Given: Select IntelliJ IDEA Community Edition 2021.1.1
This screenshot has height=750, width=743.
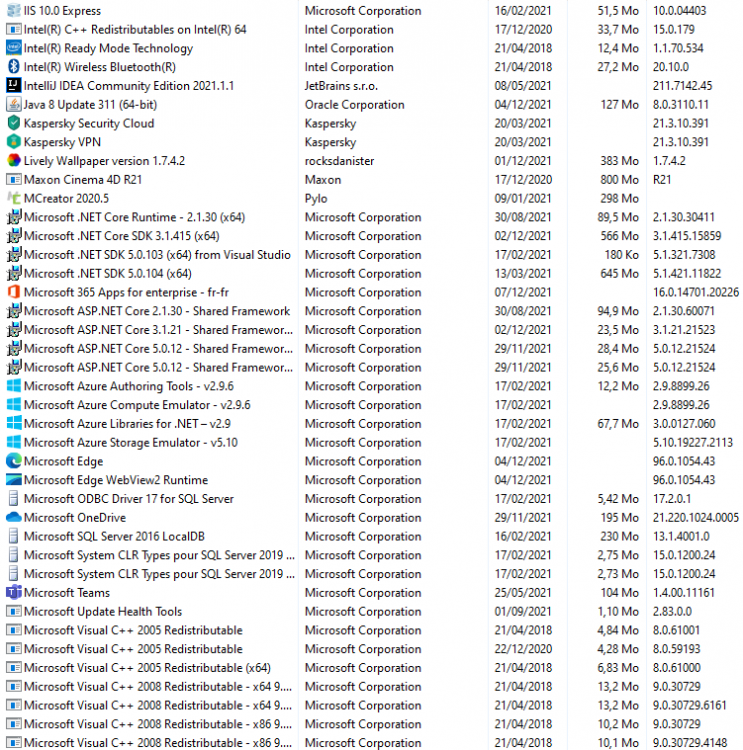Looking at the screenshot, I should click(x=129, y=86).
